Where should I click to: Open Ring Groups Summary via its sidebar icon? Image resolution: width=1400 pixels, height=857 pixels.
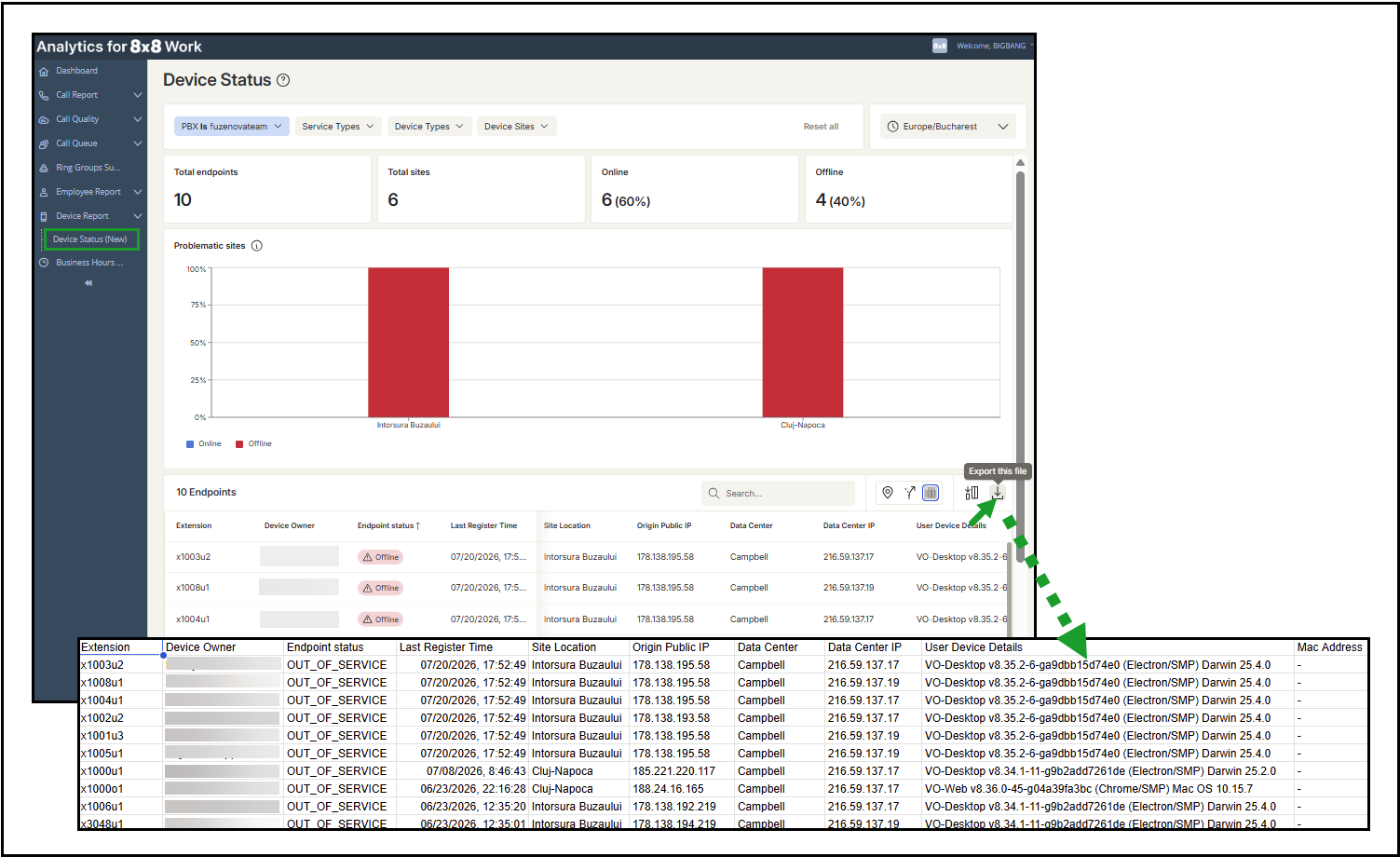tap(44, 168)
